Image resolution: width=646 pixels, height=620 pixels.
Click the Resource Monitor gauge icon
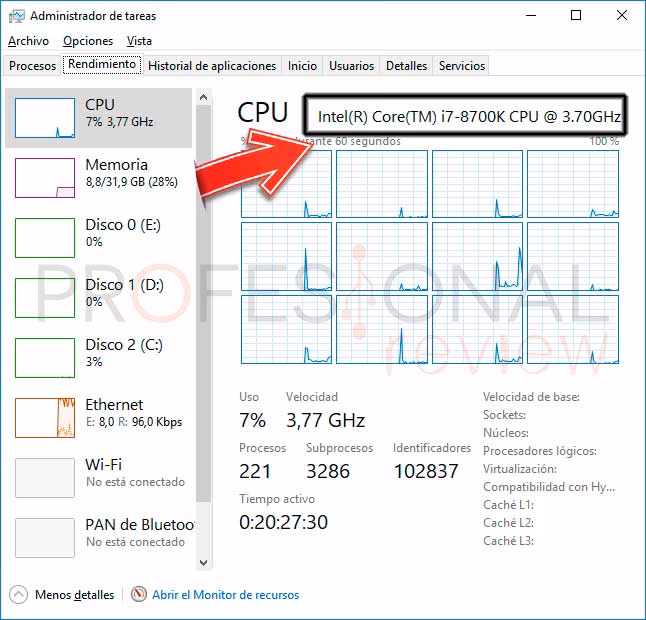coord(139,594)
